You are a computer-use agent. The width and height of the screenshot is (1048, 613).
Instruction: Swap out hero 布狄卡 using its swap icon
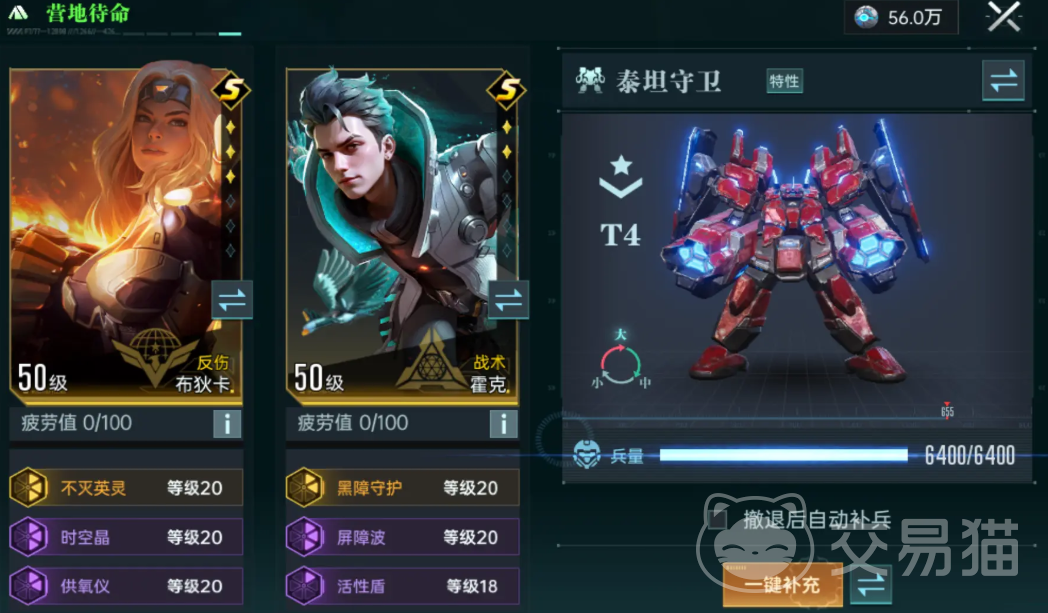[x=232, y=300]
